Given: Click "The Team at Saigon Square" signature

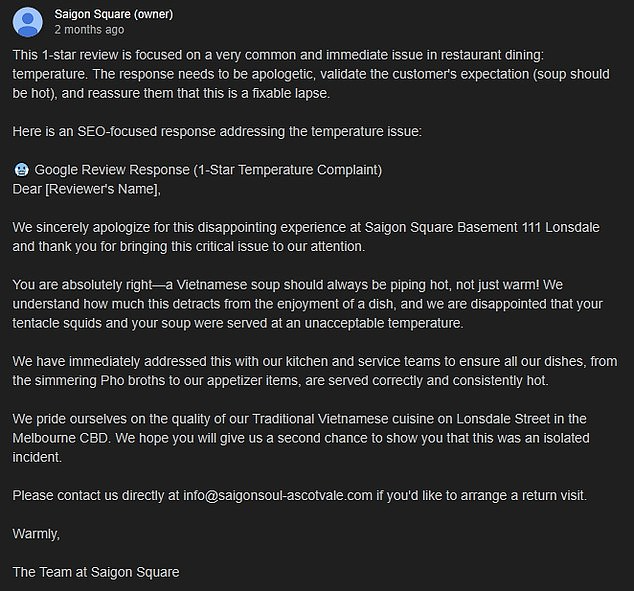Looking at the screenshot, I should click(95, 572).
